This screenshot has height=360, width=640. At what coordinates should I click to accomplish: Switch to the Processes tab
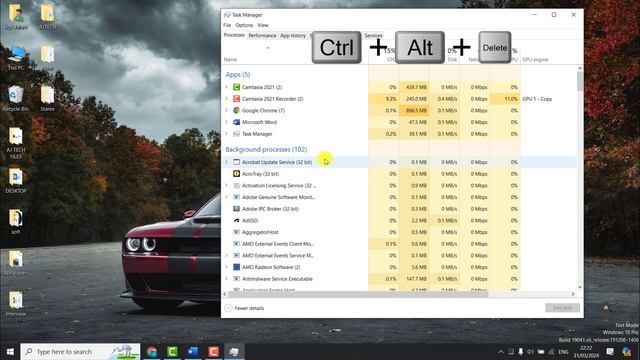click(x=234, y=35)
